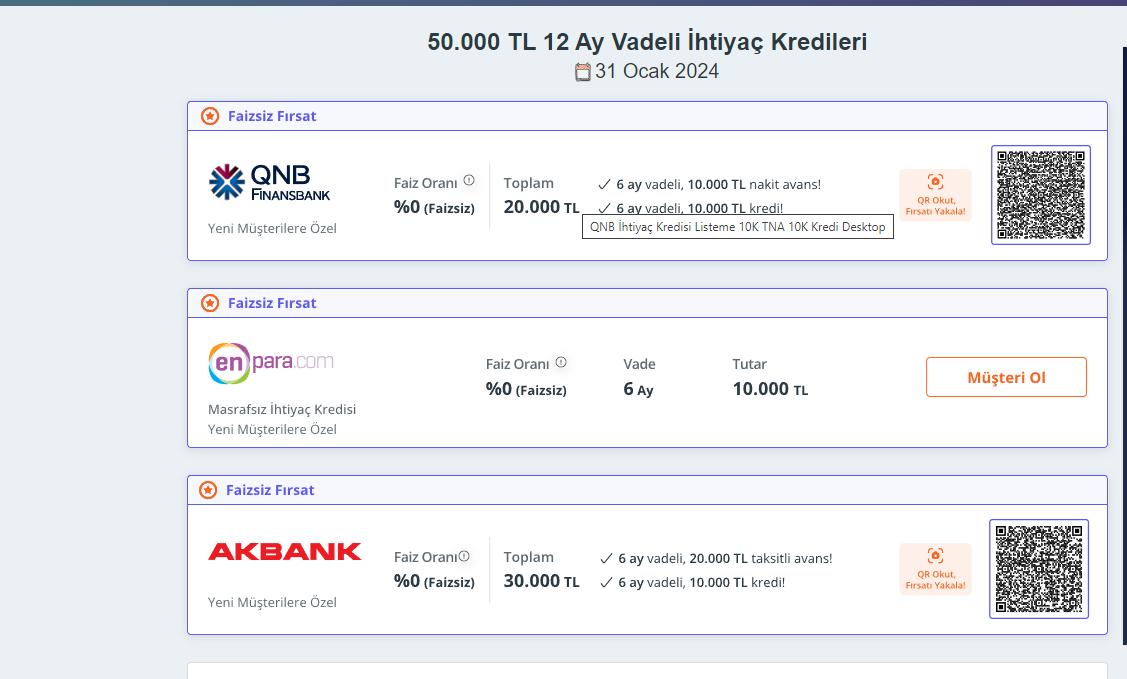Viewport: 1127px width, 679px height.
Task: Click the Enpara Vade 6 Ay value
Action: click(638, 389)
